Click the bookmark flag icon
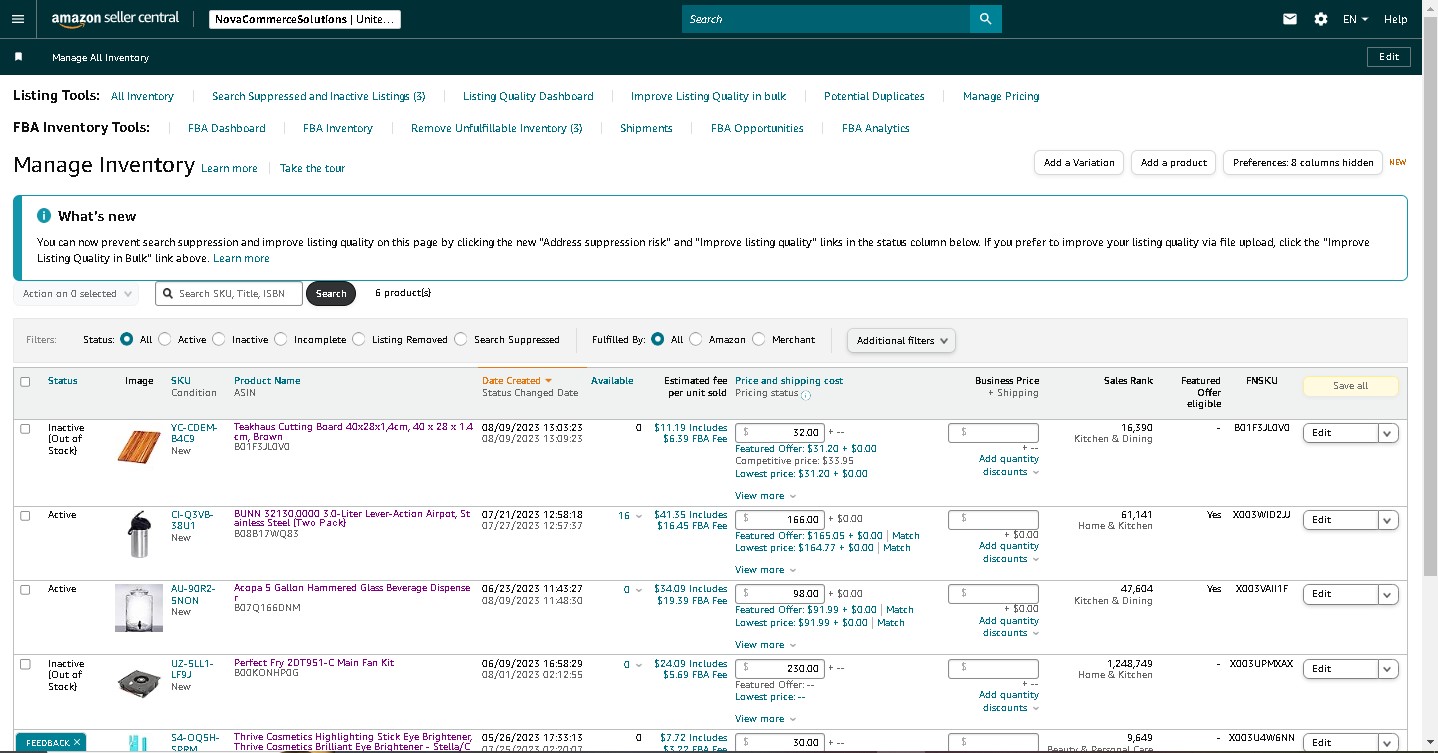This screenshot has height=753, width=1438. [x=18, y=57]
